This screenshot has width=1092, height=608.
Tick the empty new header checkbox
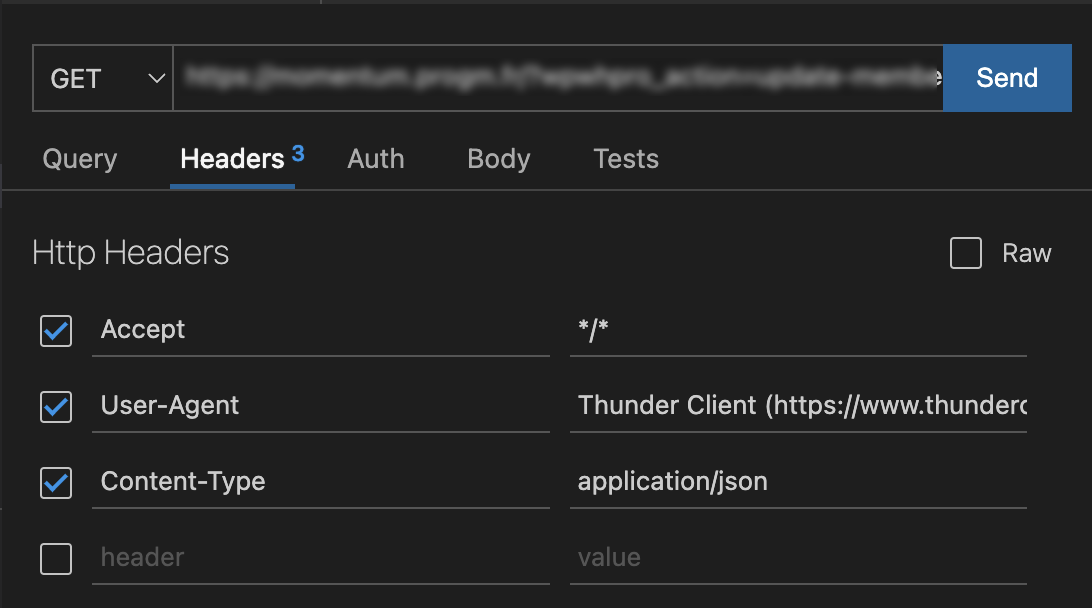(56, 559)
